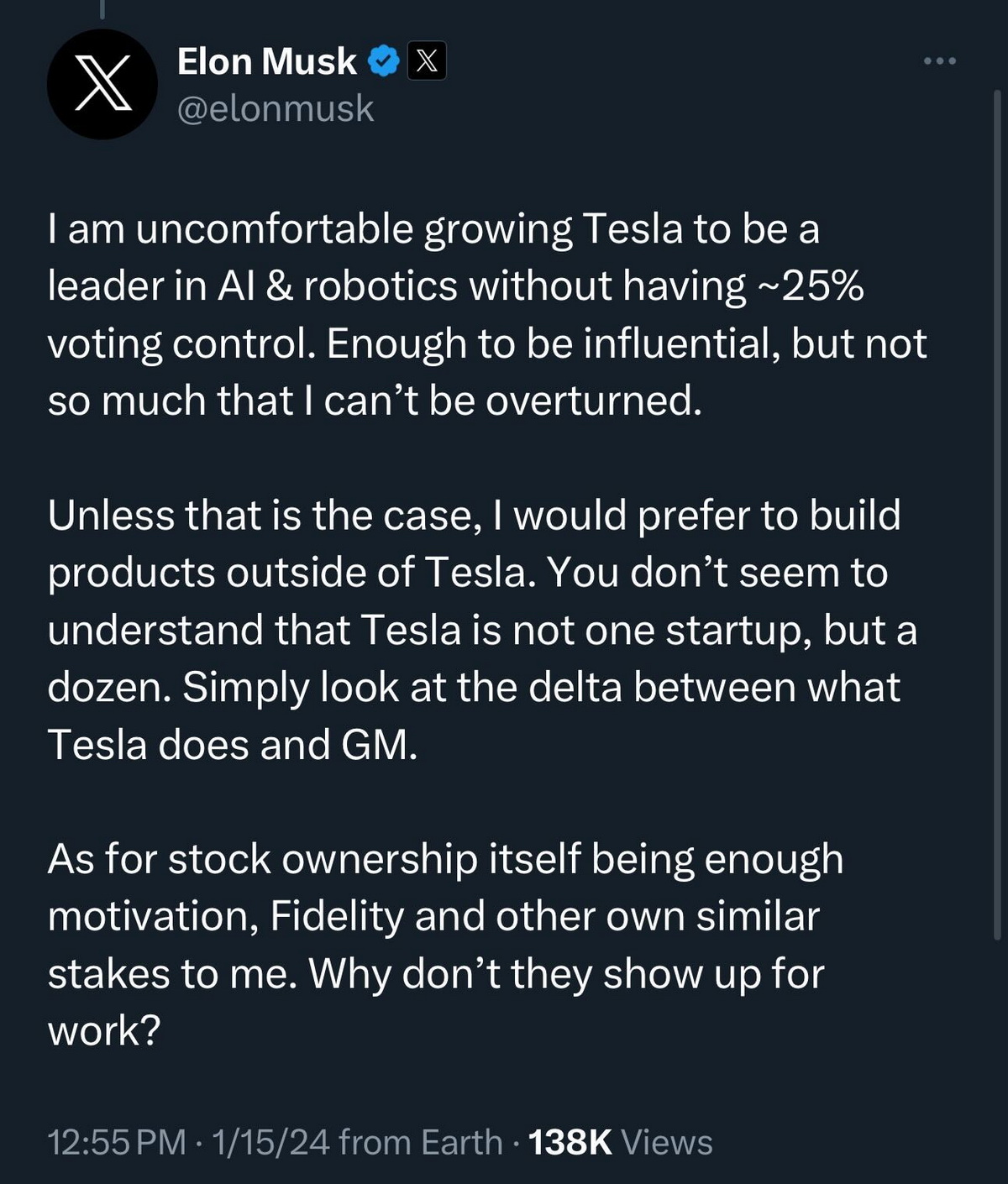
Task: Click the thread connector line above avatar
Action: coord(102,9)
